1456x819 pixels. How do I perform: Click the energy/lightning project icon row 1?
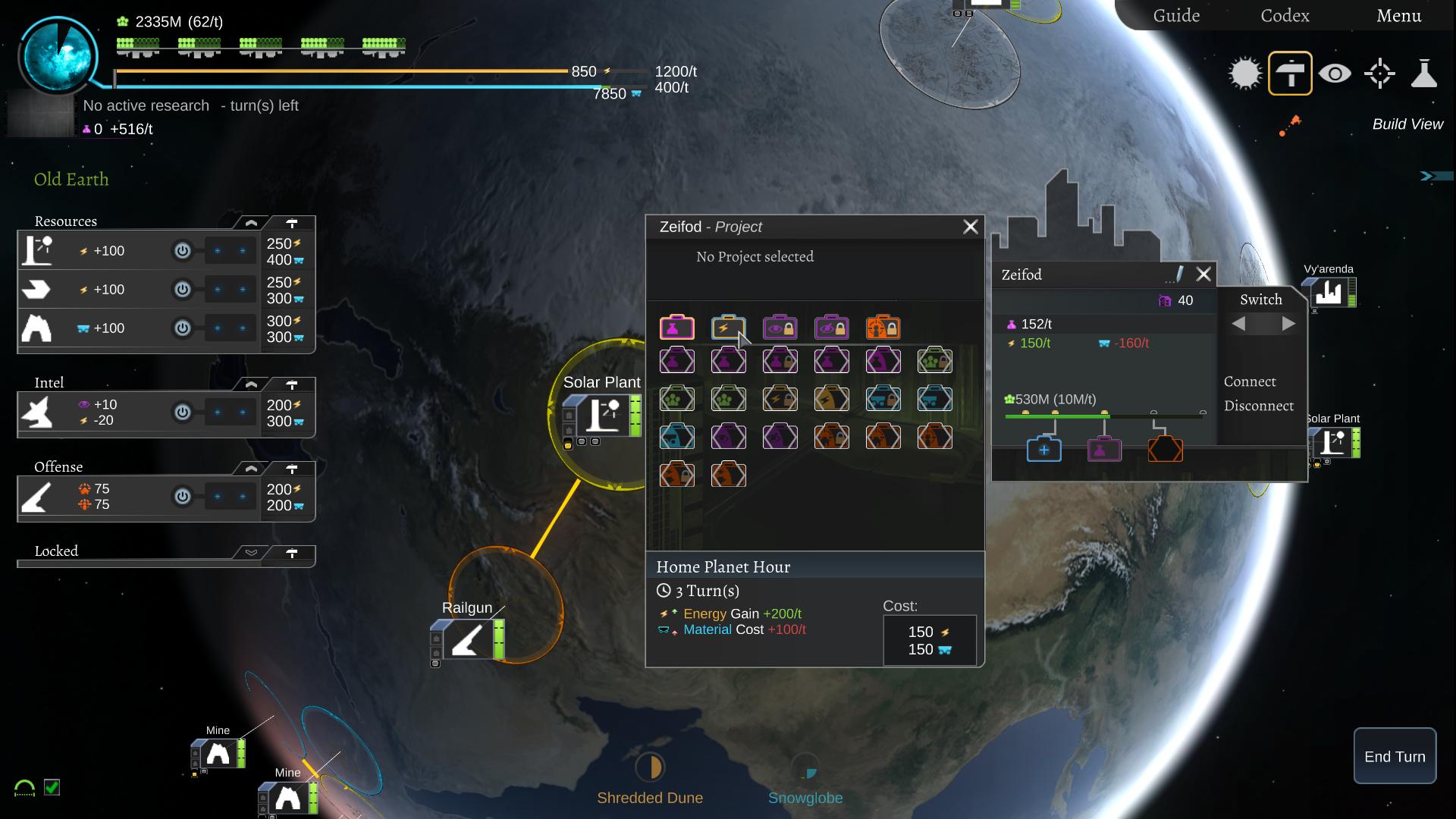728,327
